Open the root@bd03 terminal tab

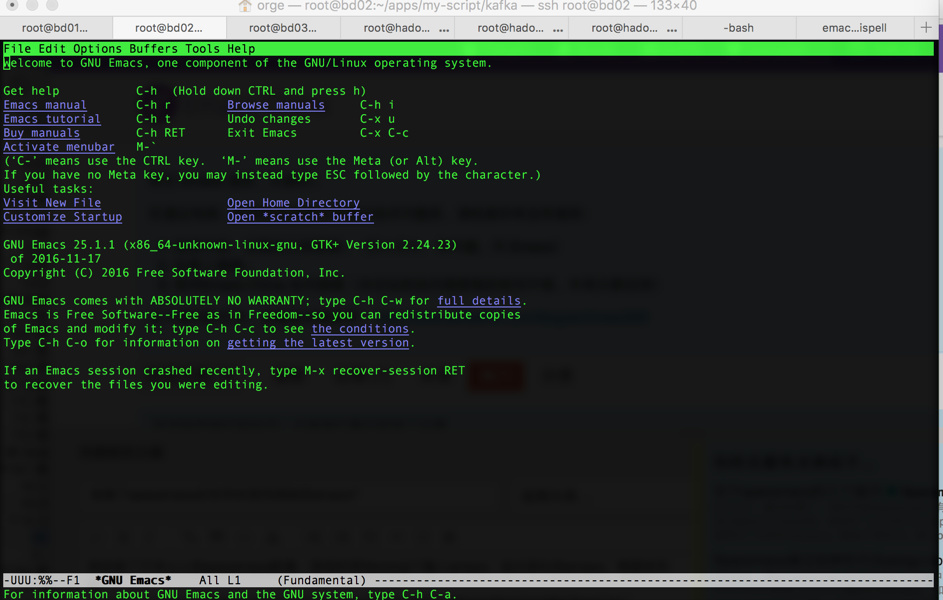pyautogui.click(x=283, y=28)
